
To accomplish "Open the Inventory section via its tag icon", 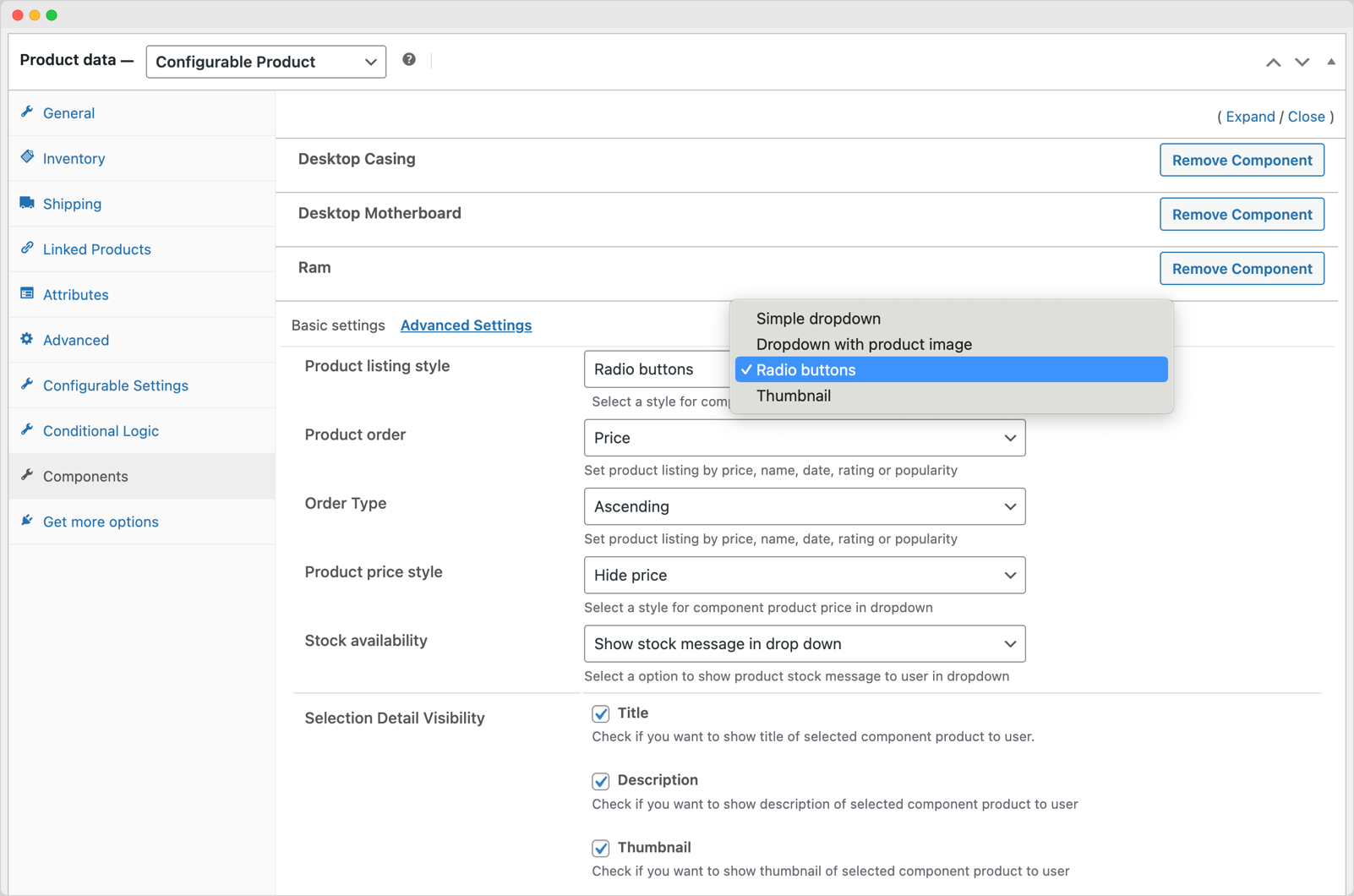I will click(28, 158).
